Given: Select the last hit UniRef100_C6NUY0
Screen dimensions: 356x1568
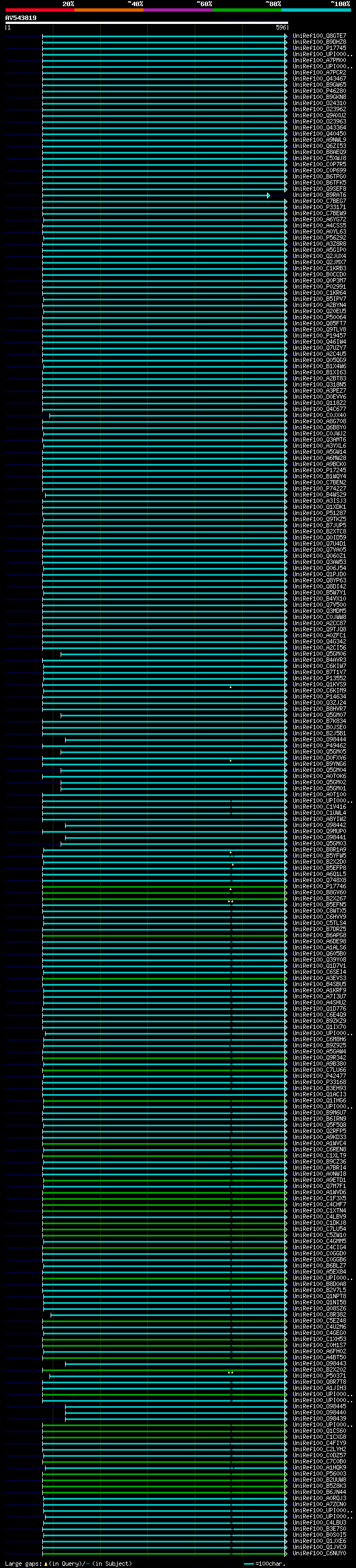Looking at the screenshot, I should [x=319, y=1554].
